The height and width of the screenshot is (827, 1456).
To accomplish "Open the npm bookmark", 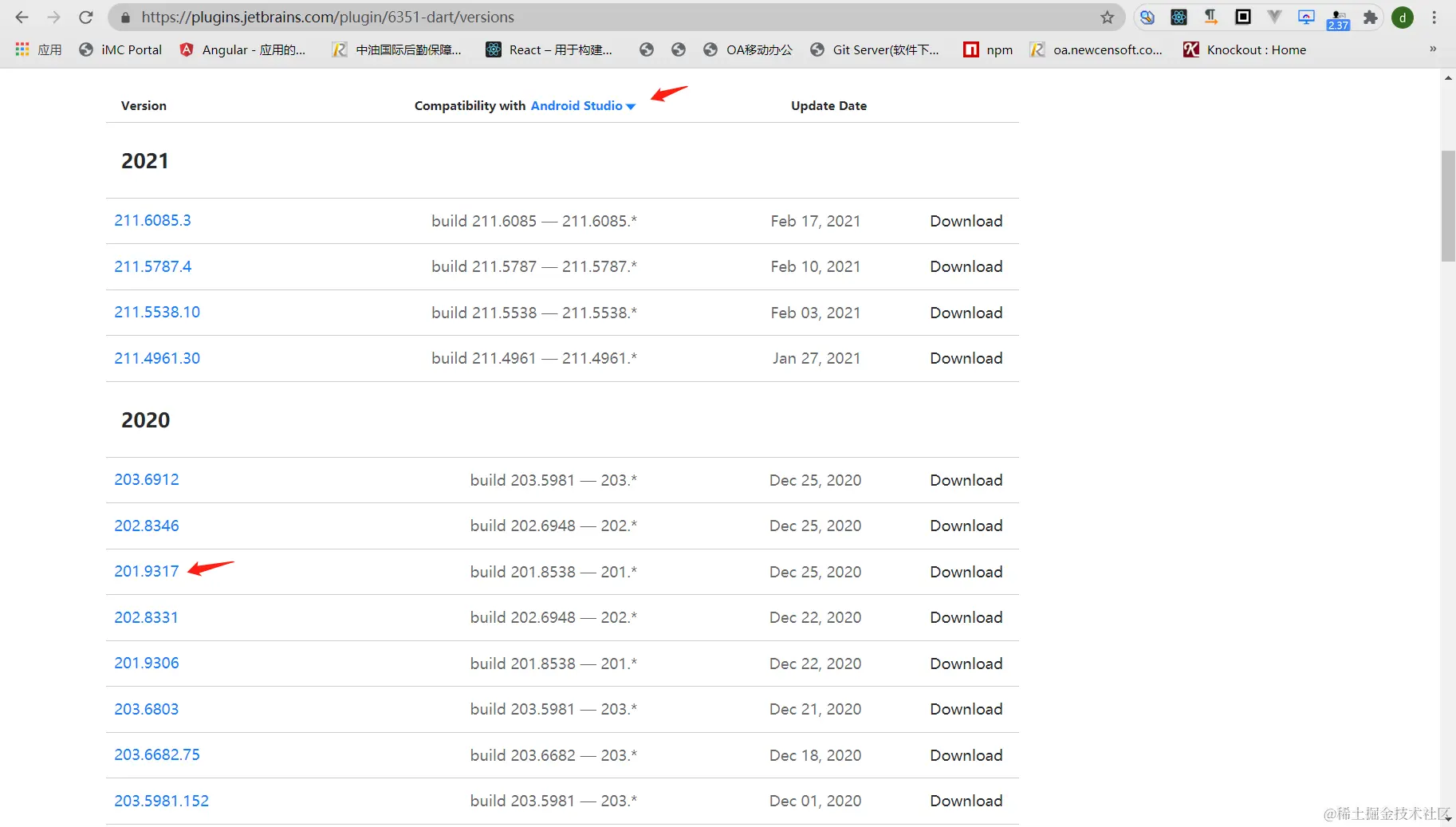I will [x=988, y=49].
